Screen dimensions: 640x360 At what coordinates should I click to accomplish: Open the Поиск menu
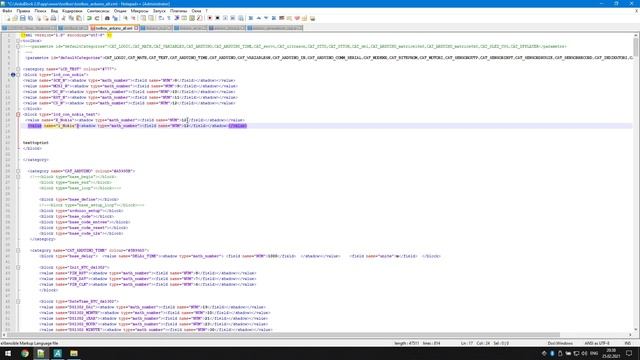40,11
